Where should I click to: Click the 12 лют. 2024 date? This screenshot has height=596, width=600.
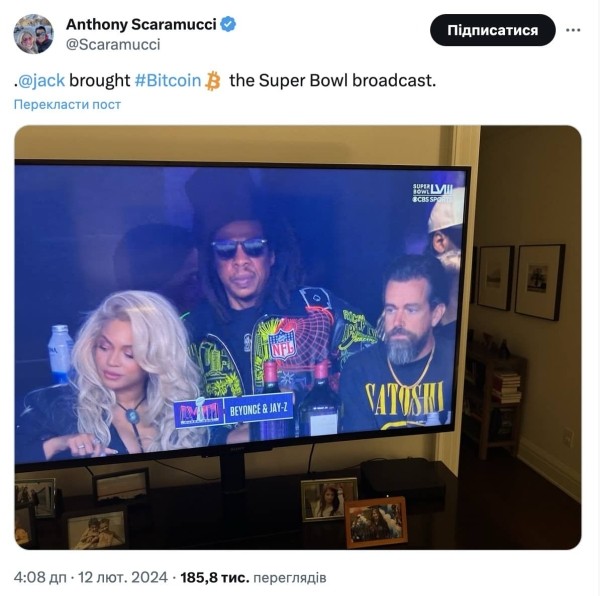[123, 577]
